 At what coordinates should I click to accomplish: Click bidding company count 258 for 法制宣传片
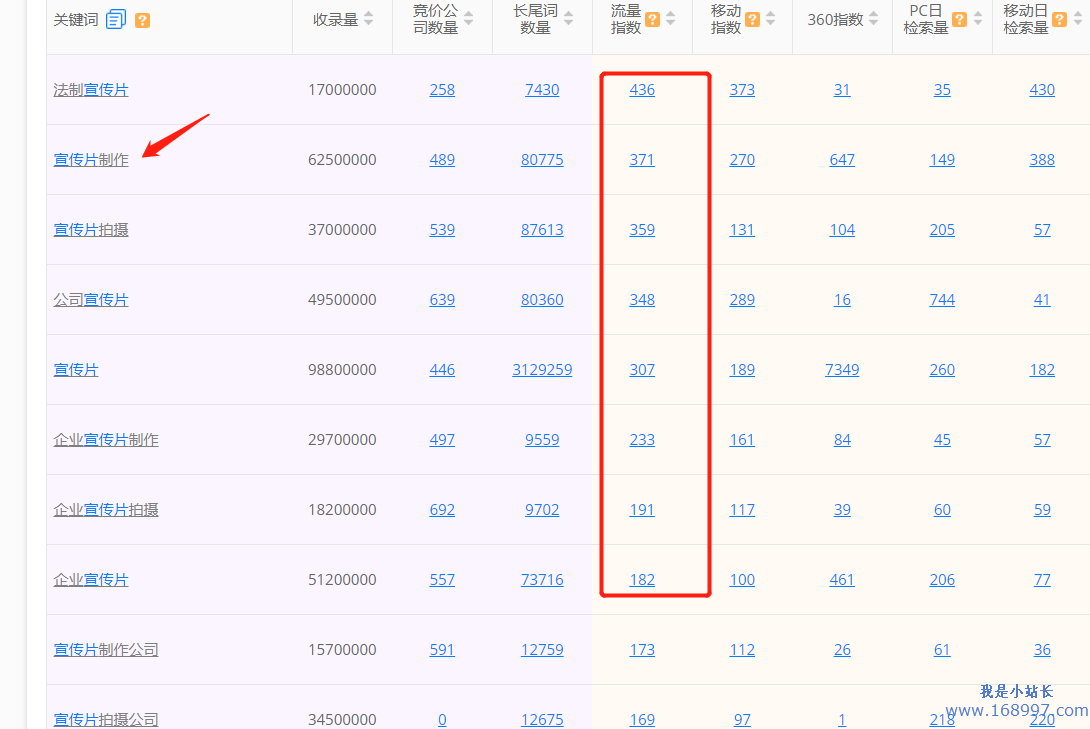(x=442, y=90)
